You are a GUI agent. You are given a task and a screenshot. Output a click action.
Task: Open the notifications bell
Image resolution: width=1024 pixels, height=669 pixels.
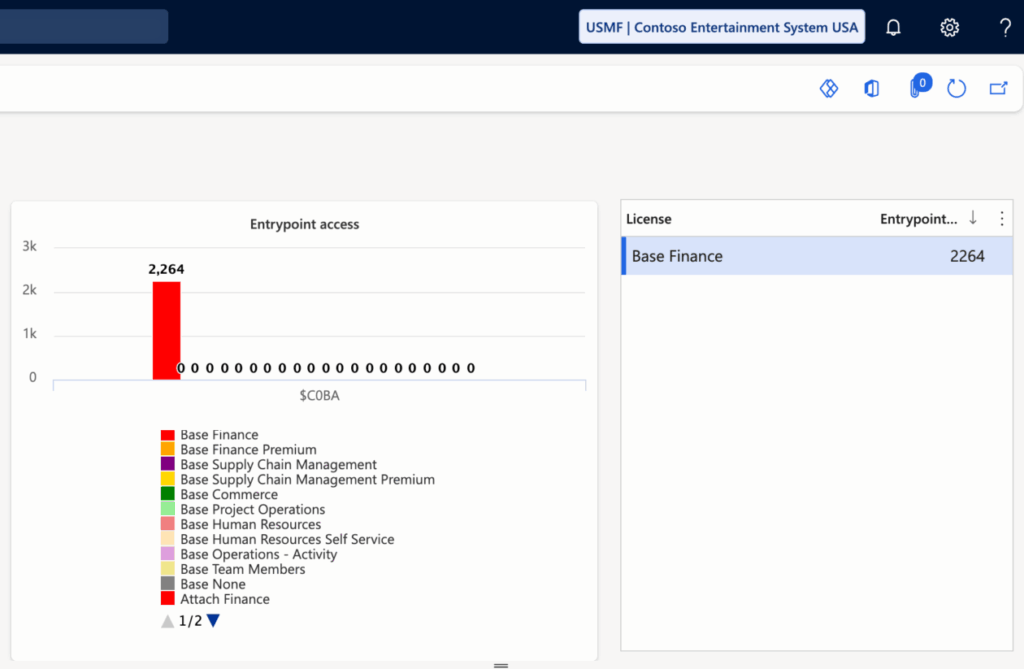point(893,28)
